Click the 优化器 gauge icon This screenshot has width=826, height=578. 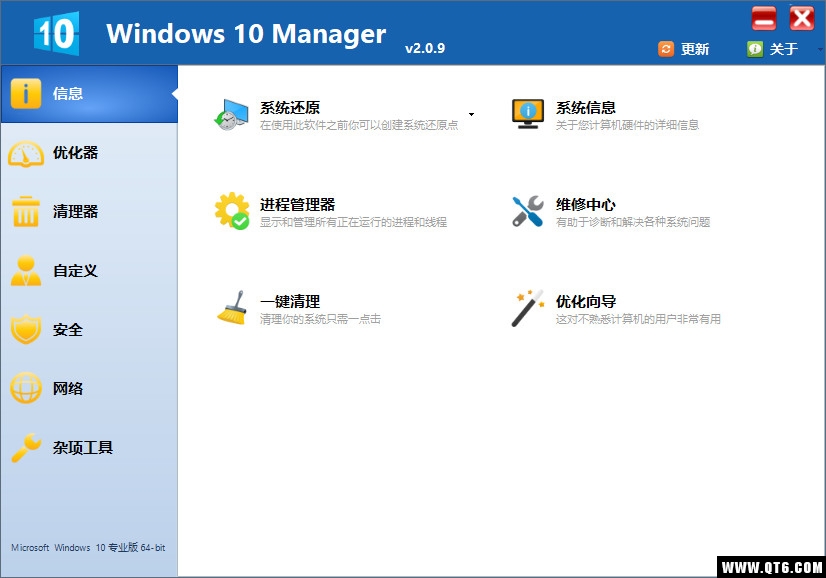click(25, 153)
